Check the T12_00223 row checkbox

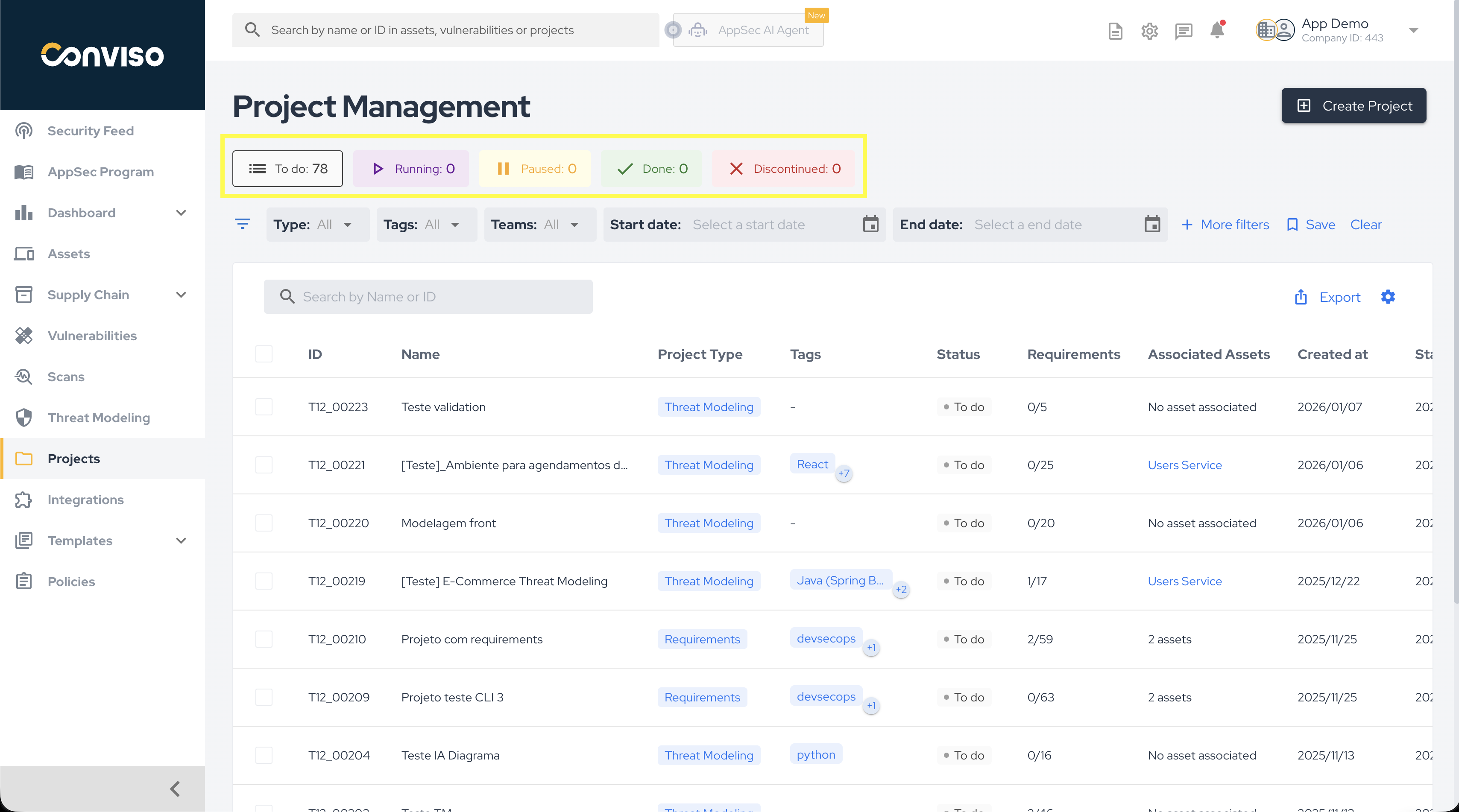[x=264, y=406]
